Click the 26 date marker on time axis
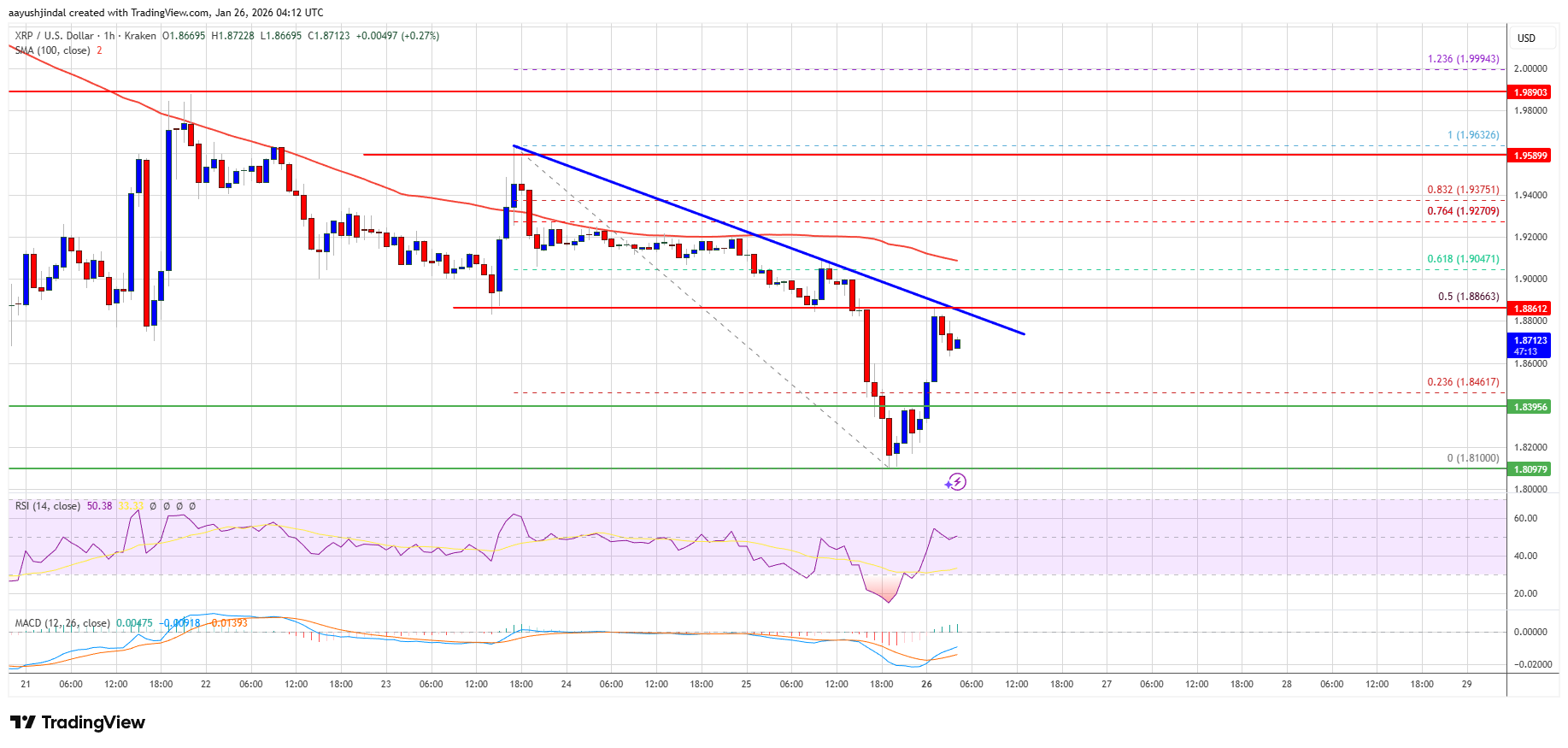 click(926, 684)
